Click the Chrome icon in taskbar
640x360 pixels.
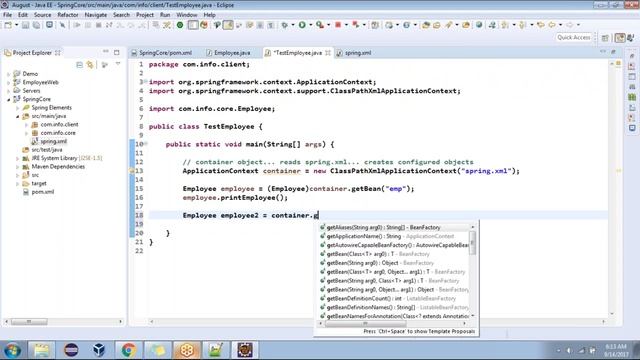129,350
